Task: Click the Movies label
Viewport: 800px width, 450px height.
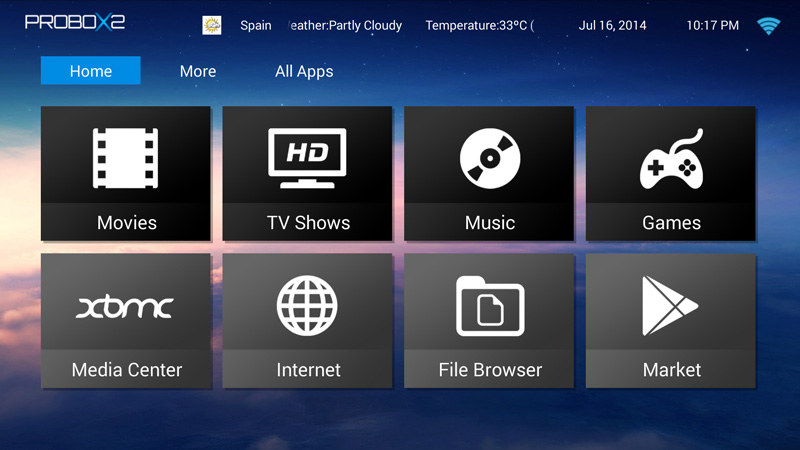Action: coord(127,222)
